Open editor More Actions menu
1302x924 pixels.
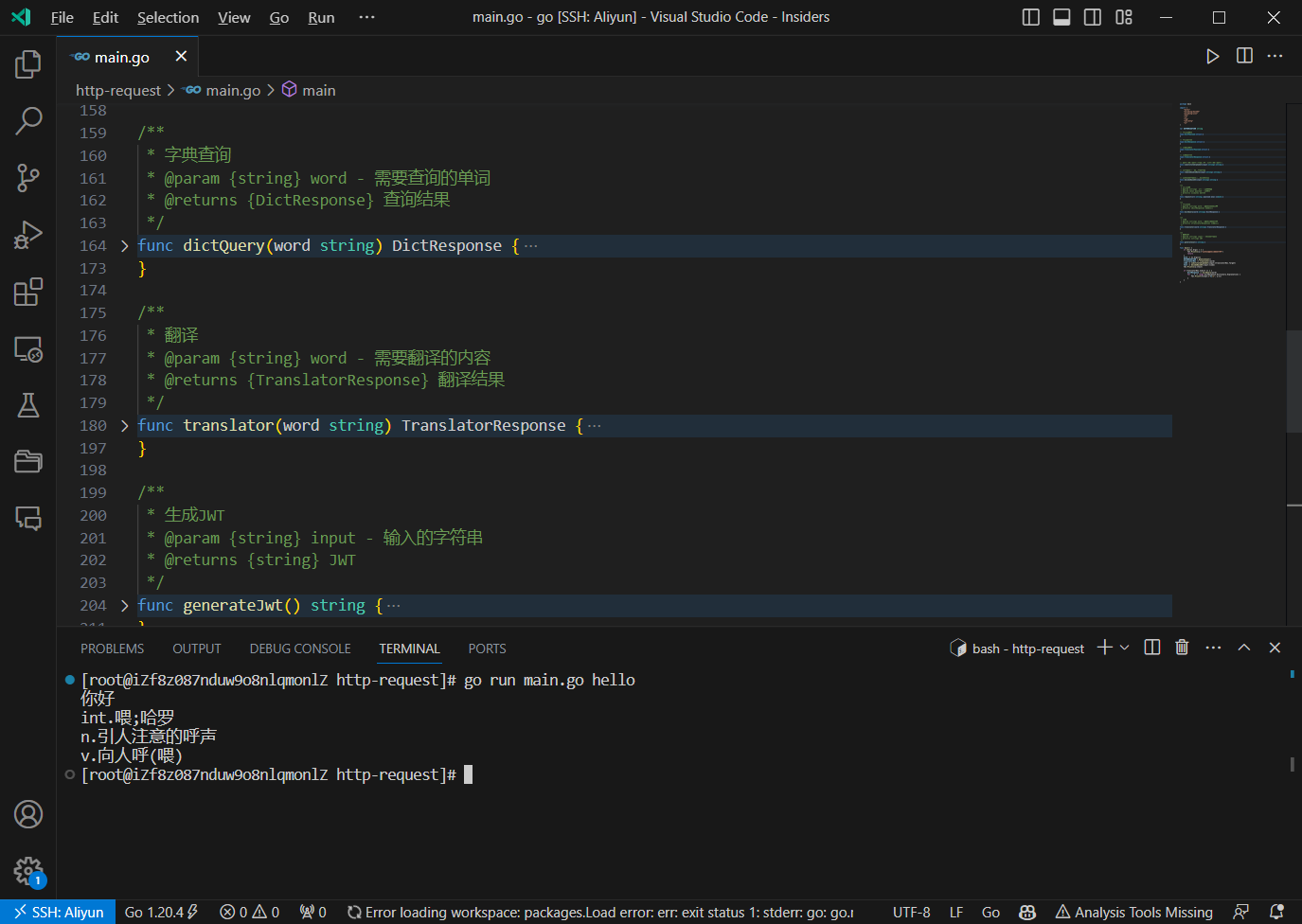click(x=1275, y=56)
